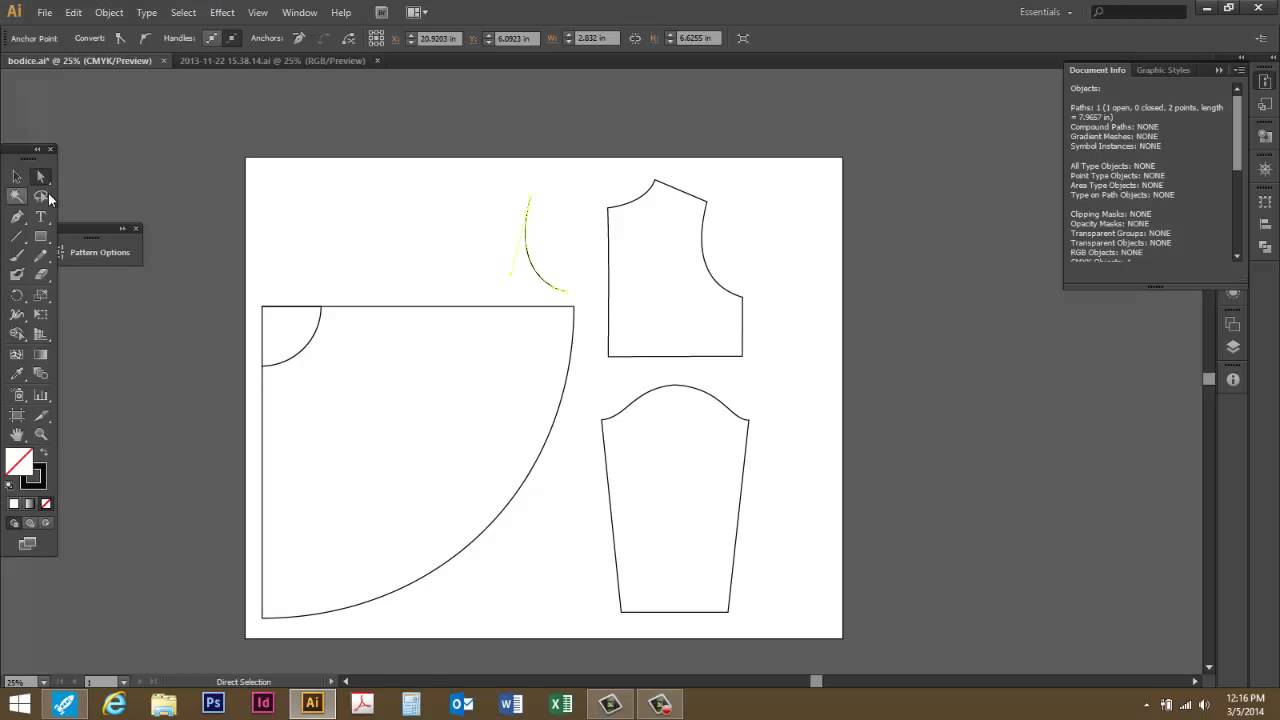Click Convert anchor to corner button
The width and height of the screenshot is (1280, 720).
point(120,38)
